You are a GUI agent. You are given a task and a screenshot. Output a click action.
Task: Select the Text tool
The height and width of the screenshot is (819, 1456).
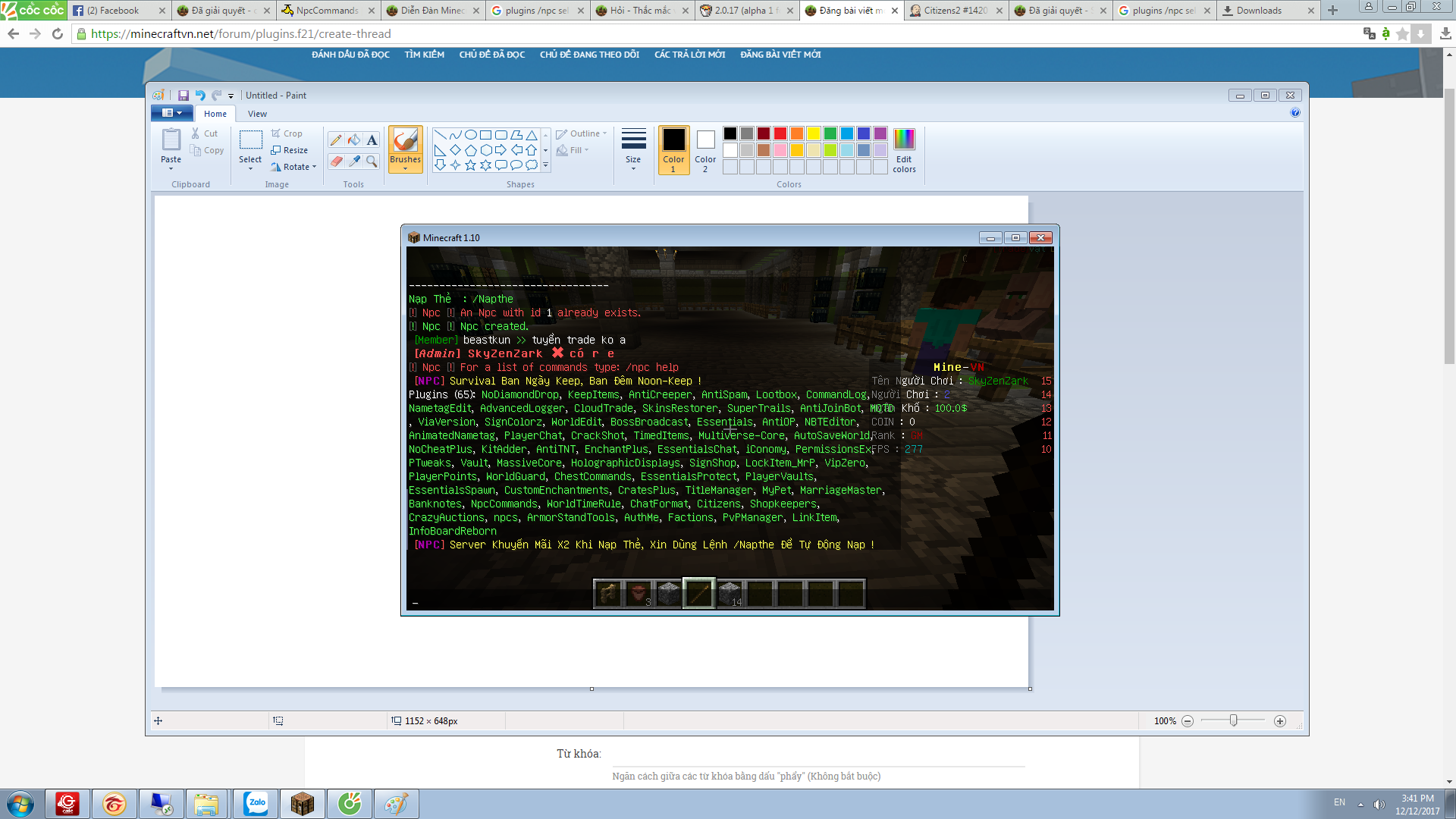372,140
